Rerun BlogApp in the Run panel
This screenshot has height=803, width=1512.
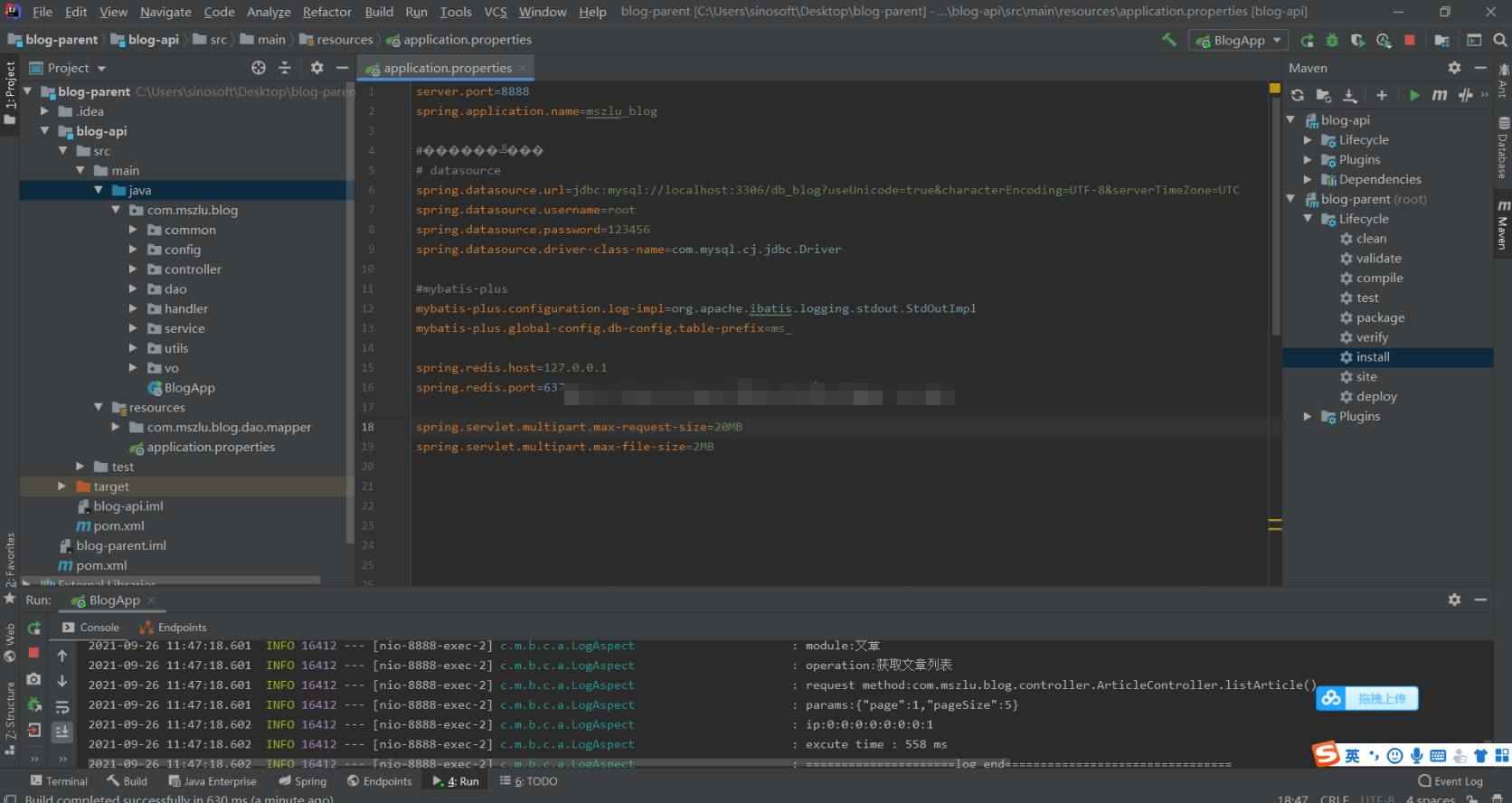pyautogui.click(x=34, y=628)
